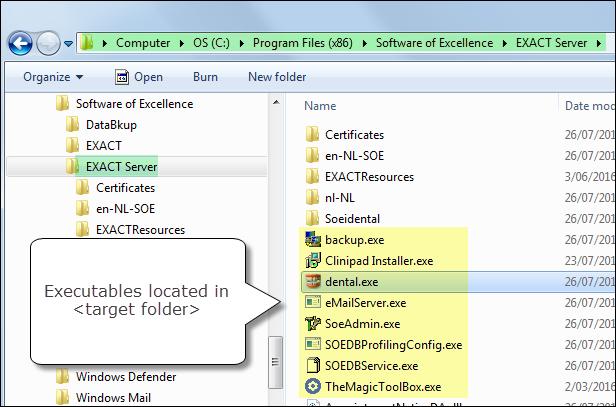This screenshot has height=407, width=616.
Task: Select EXACT folder in the tree
Action: [104, 146]
